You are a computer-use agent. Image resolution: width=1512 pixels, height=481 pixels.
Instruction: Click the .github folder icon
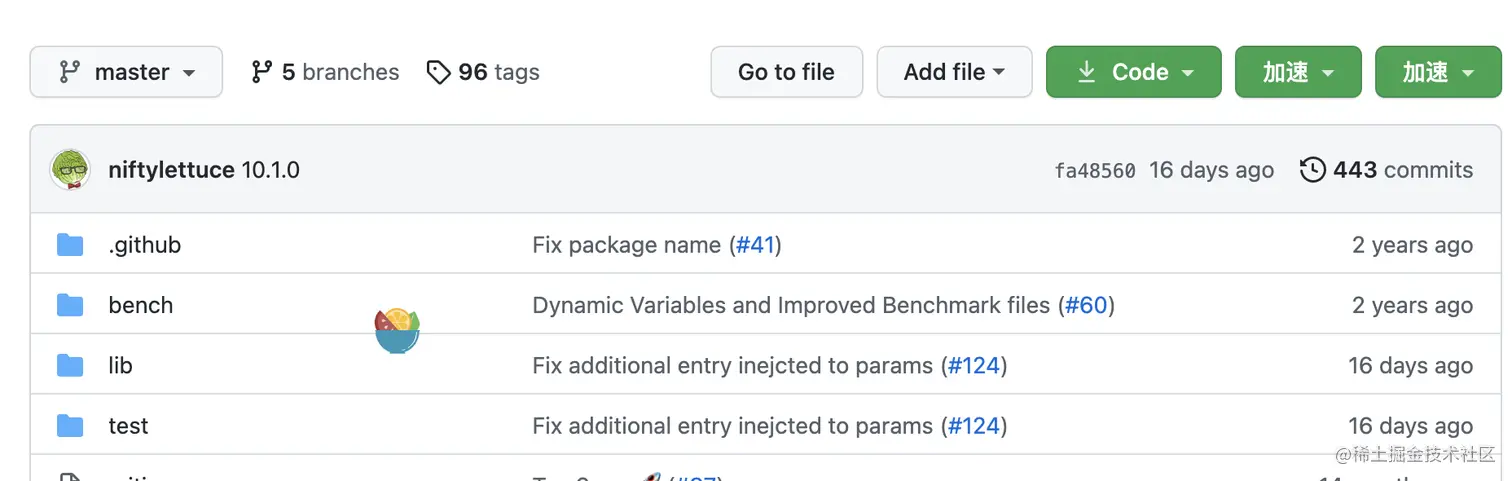[70, 245]
